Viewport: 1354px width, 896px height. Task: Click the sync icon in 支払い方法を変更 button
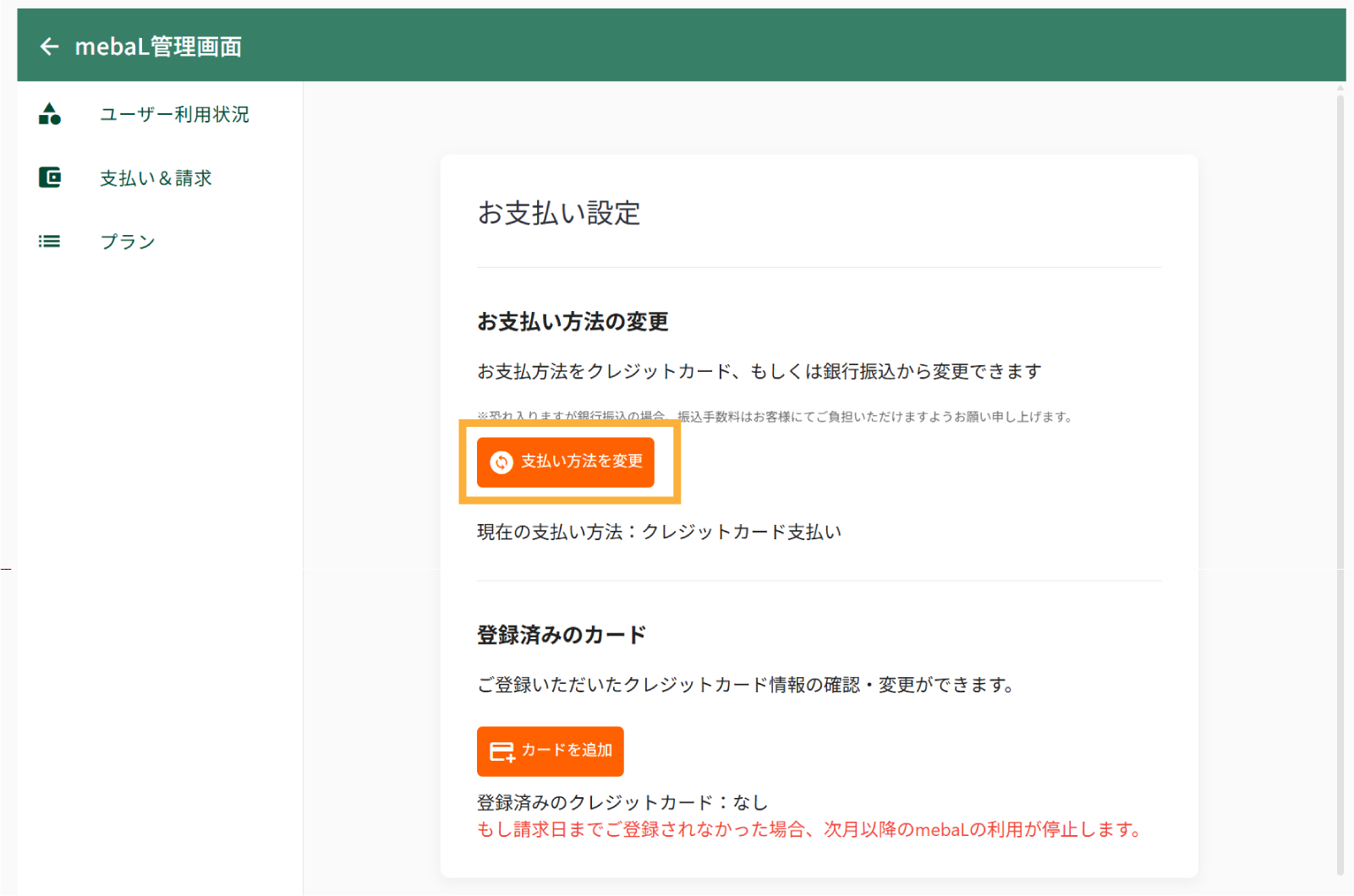pyautogui.click(x=502, y=462)
